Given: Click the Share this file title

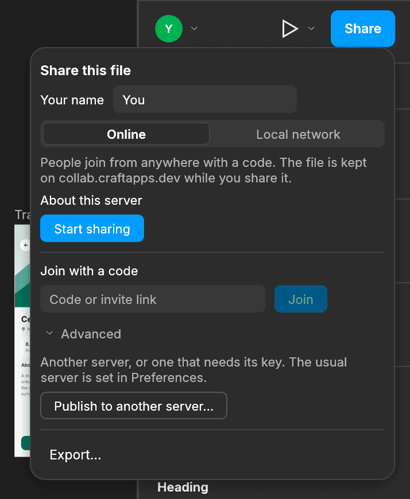Looking at the screenshot, I should pyautogui.click(x=86, y=71).
